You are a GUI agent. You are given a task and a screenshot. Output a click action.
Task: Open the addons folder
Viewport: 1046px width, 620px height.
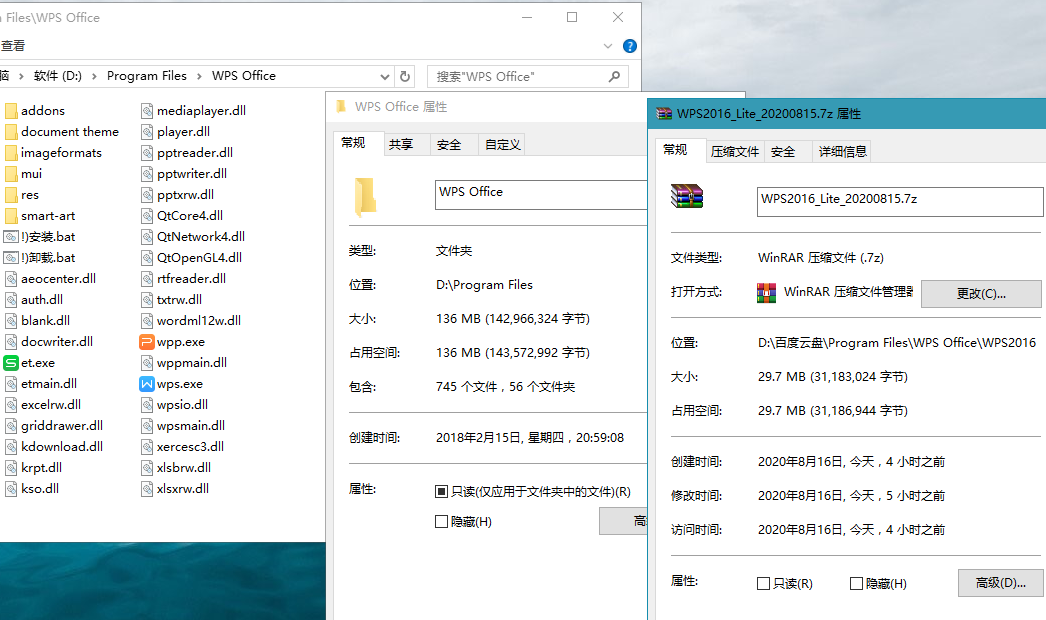42,111
